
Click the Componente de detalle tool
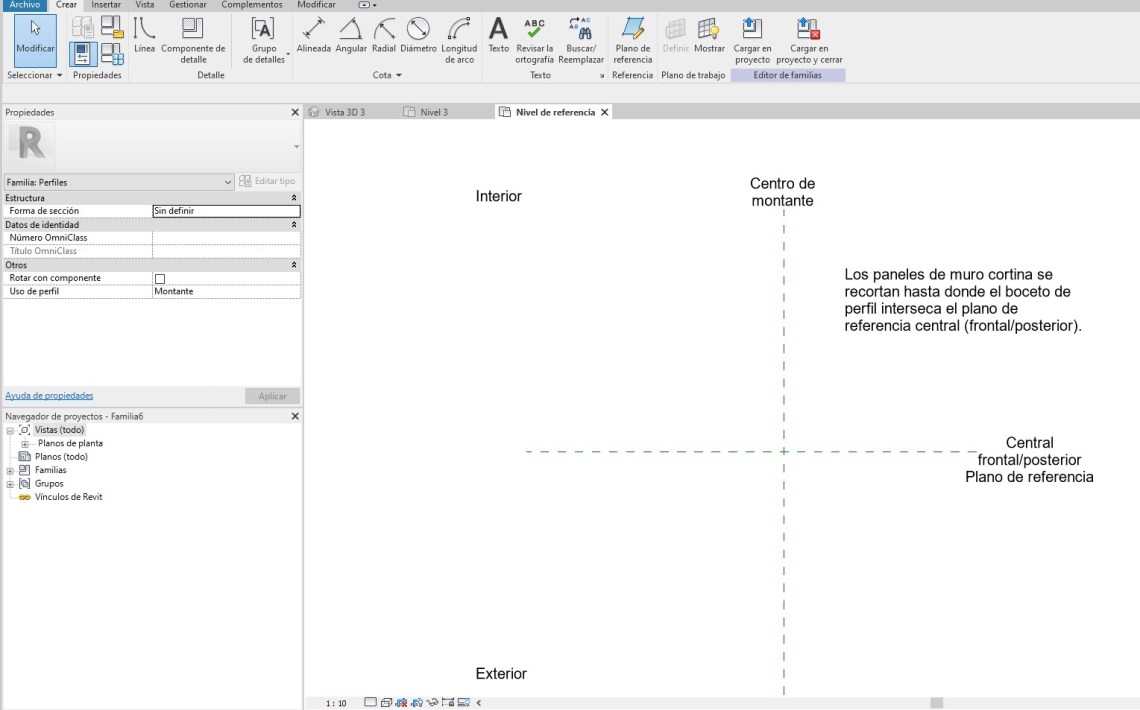click(193, 38)
